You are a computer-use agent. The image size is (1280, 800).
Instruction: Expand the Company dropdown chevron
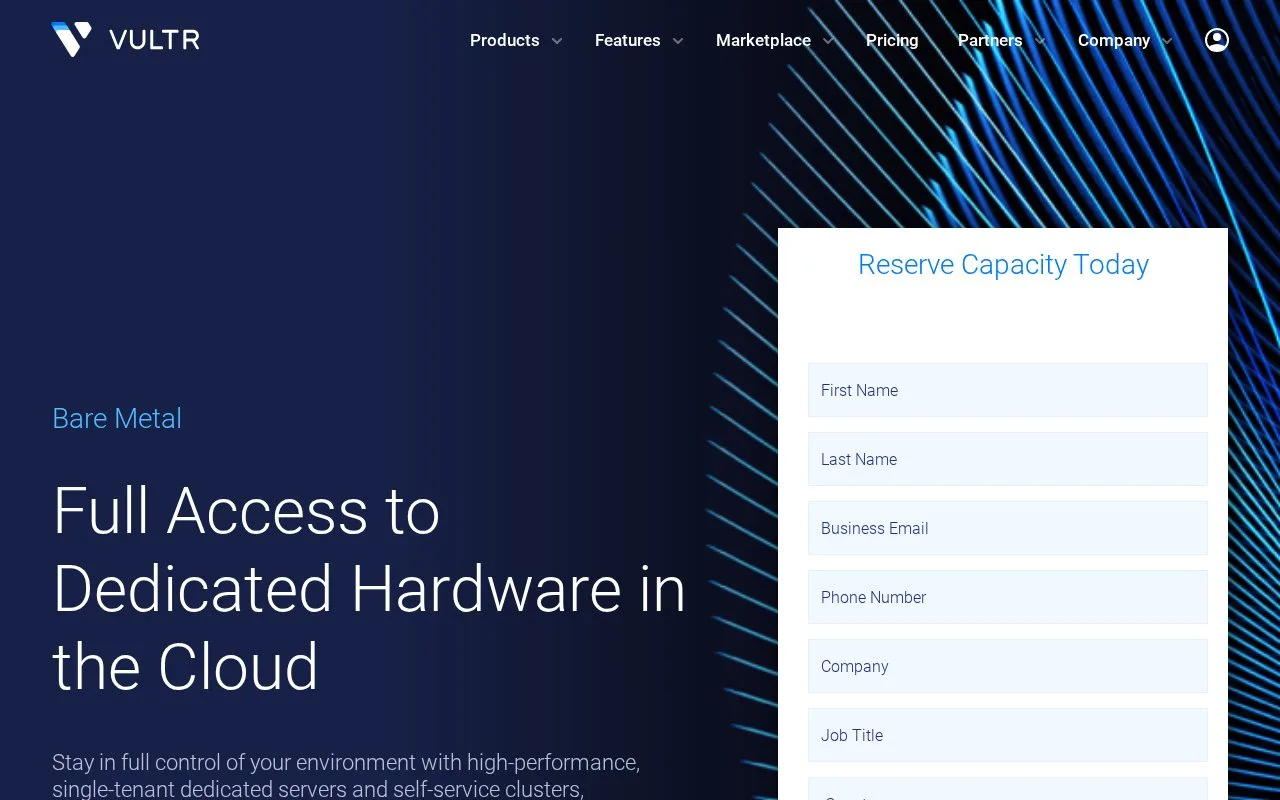coord(1166,41)
